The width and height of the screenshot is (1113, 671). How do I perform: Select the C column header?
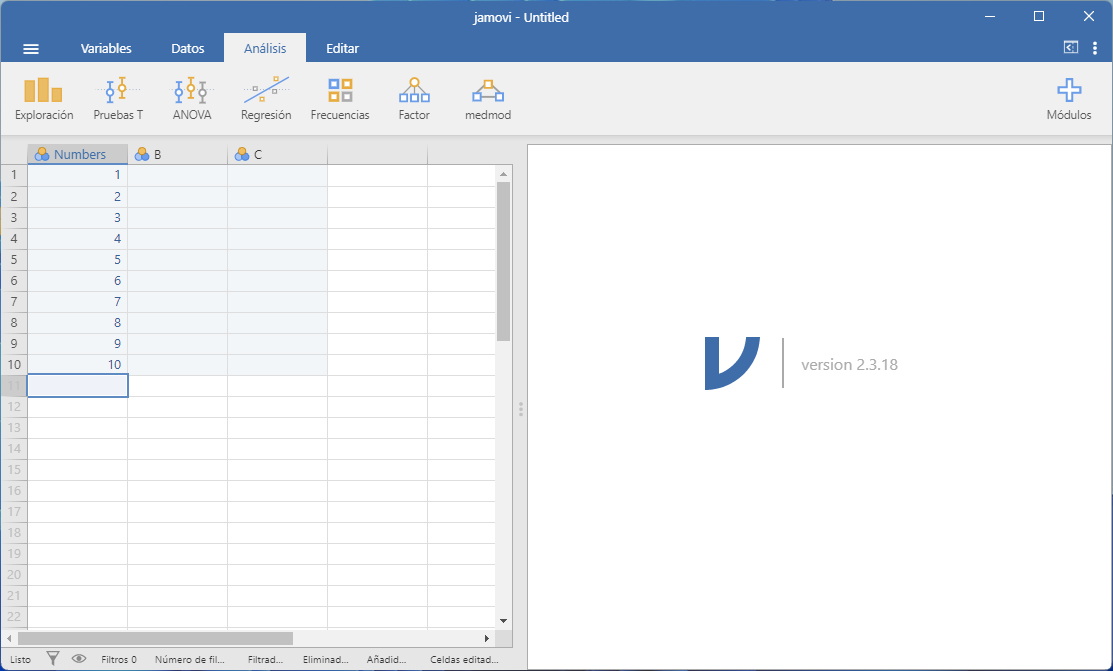click(277, 154)
